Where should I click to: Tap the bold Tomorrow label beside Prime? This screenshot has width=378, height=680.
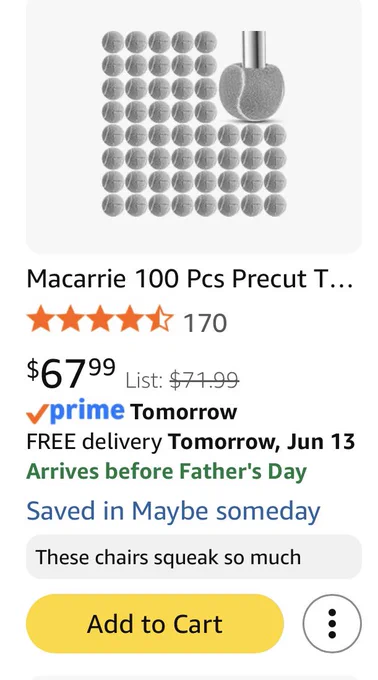tap(184, 412)
